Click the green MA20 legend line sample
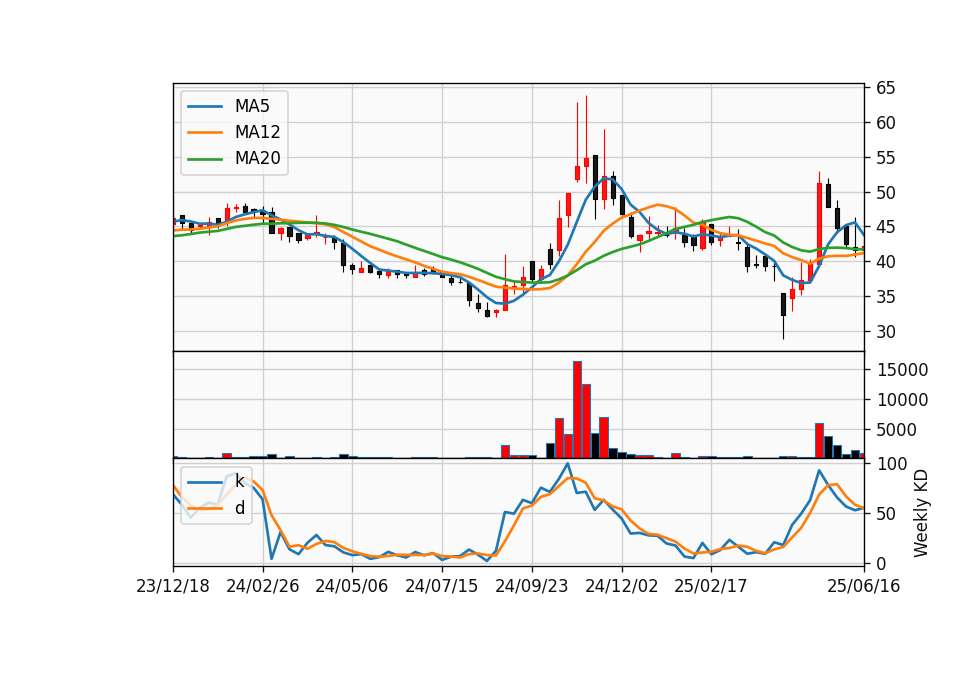Image resolution: width=960 pixels, height=690 pixels. pos(205,159)
